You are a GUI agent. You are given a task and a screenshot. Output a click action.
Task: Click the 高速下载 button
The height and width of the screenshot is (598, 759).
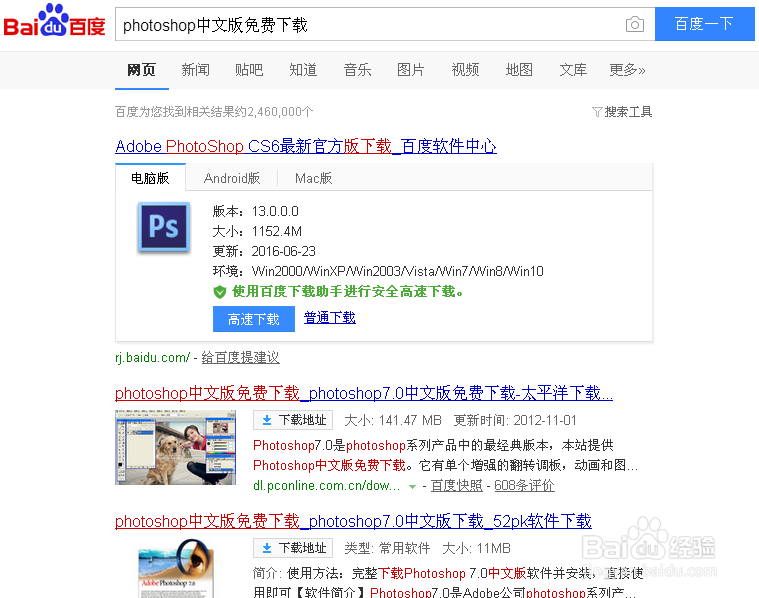[x=254, y=319]
